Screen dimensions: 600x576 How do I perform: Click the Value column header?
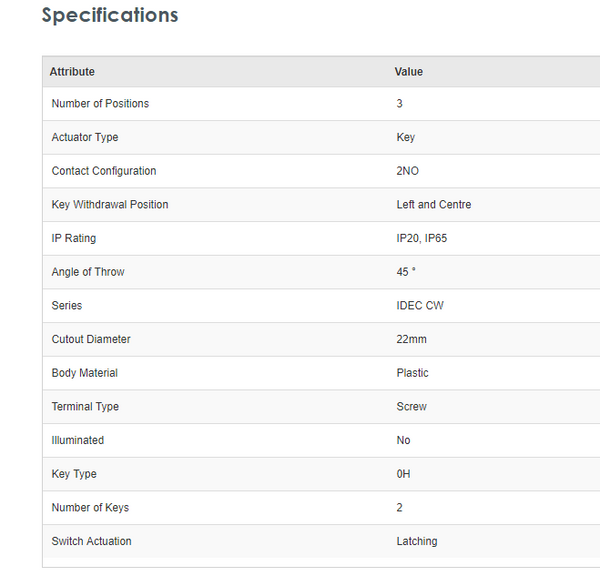(409, 72)
